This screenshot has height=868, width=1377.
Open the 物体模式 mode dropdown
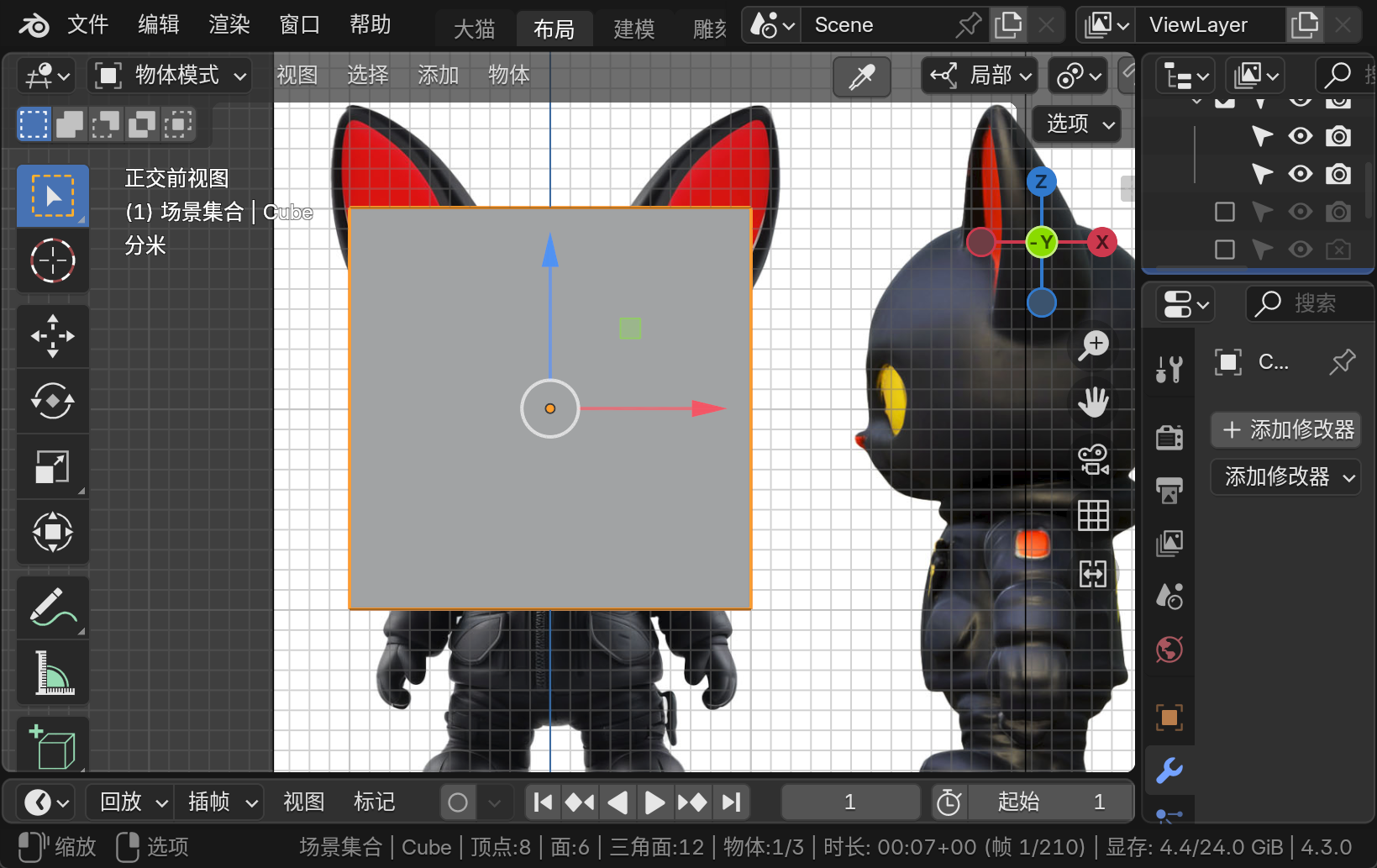pos(171,76)
